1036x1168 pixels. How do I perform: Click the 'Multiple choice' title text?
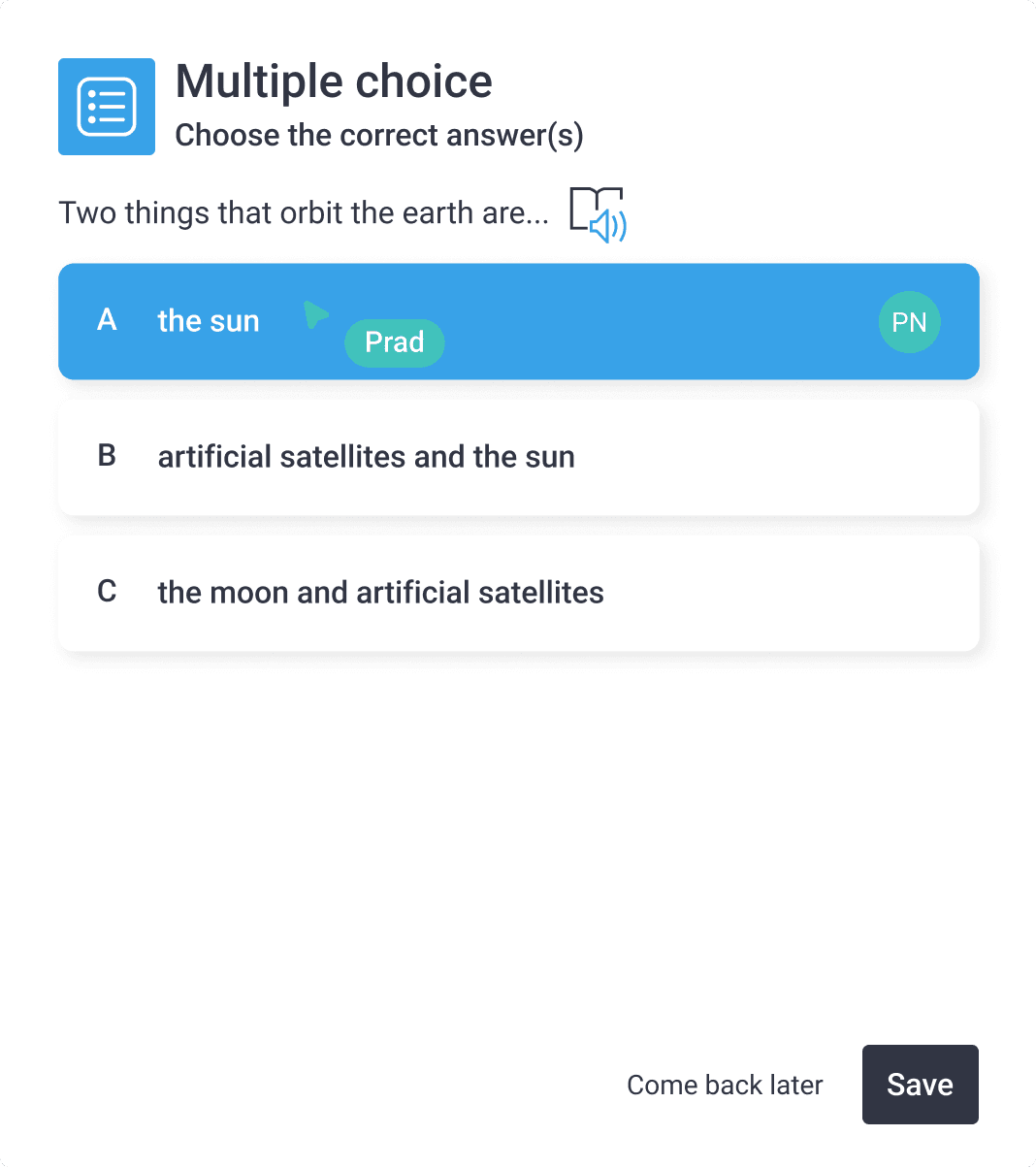pos(333,81)
